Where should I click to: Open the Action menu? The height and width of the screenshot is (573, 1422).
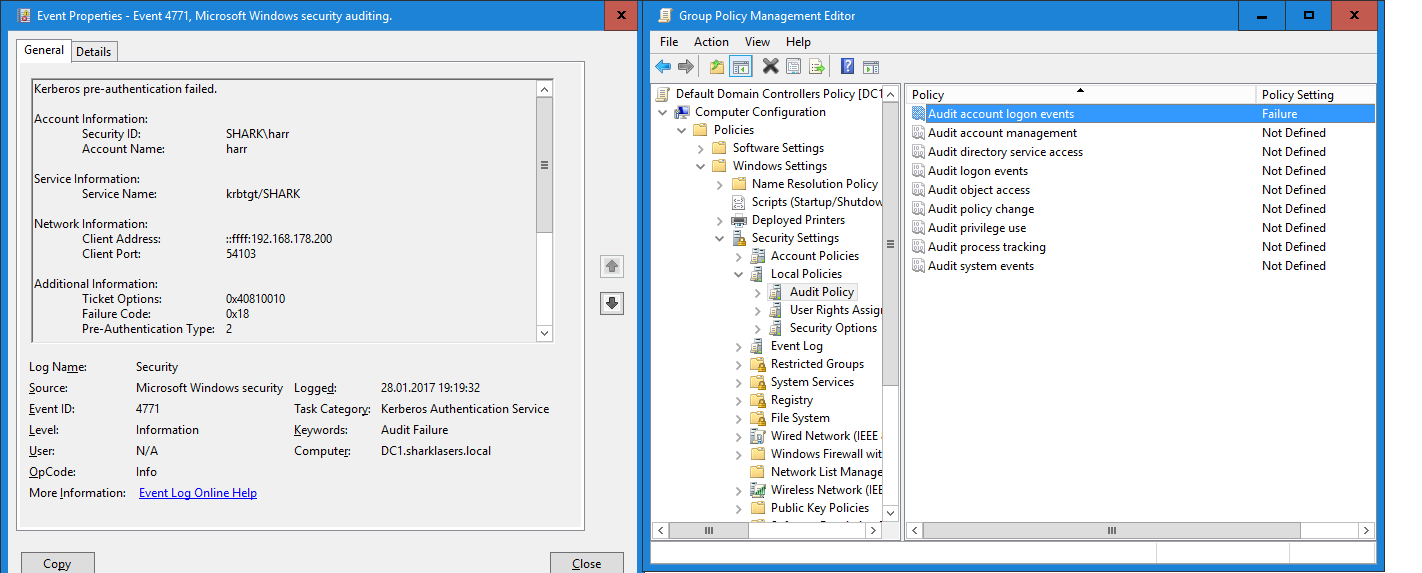click(711, 42)
